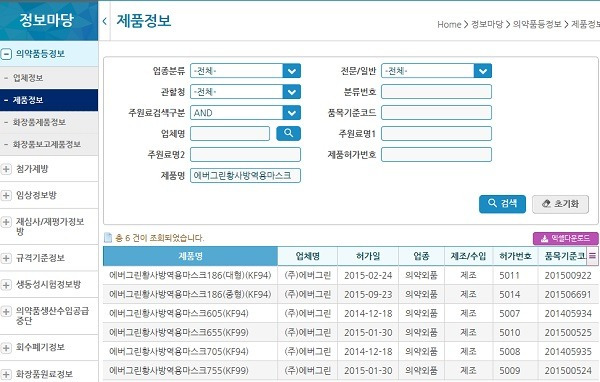Click item code 201500524
This screenshot has height=382, width=600.
(568, 371)
